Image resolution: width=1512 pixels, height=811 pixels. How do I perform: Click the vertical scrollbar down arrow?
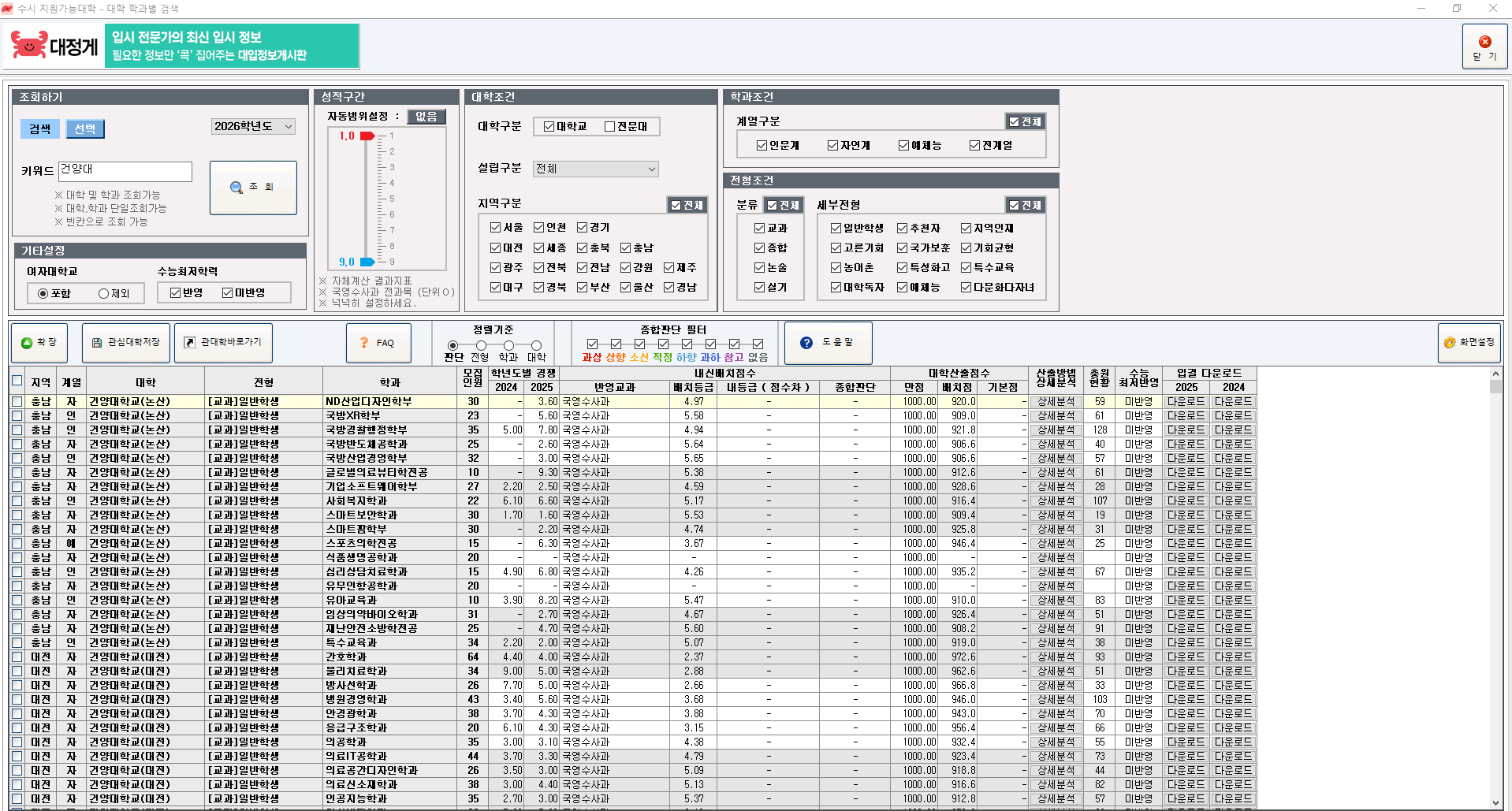pos(1495,802)
